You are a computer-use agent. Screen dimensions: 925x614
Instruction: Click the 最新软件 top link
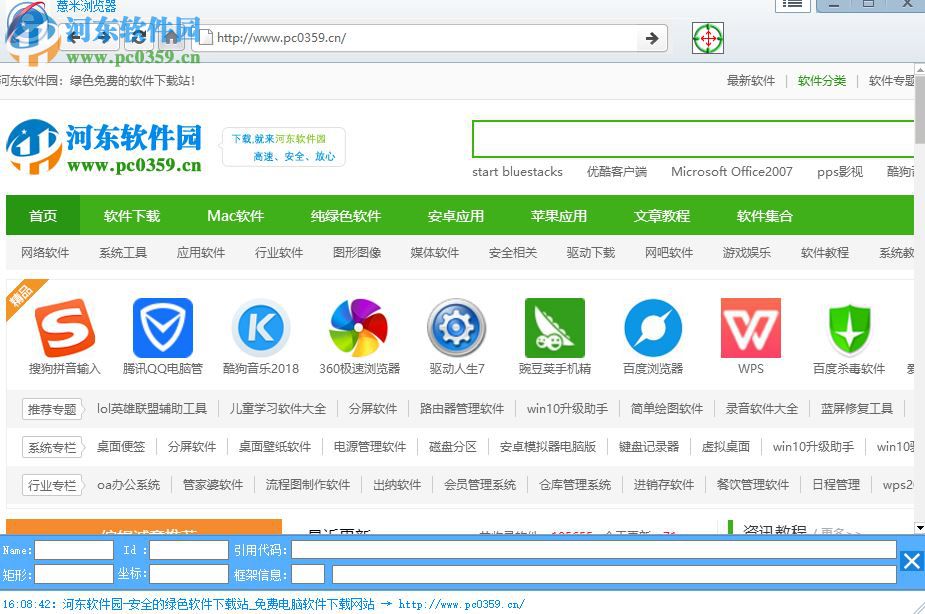pos(750,81)
